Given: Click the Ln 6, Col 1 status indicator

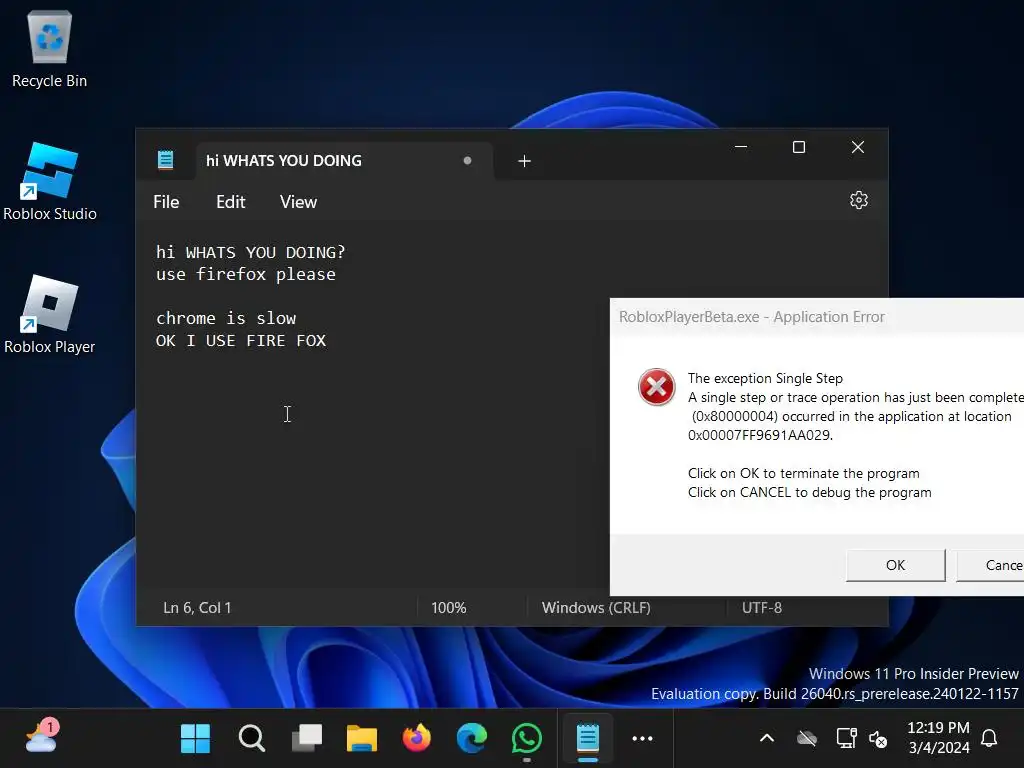Looking at the screenshot, I should (197, 607).
